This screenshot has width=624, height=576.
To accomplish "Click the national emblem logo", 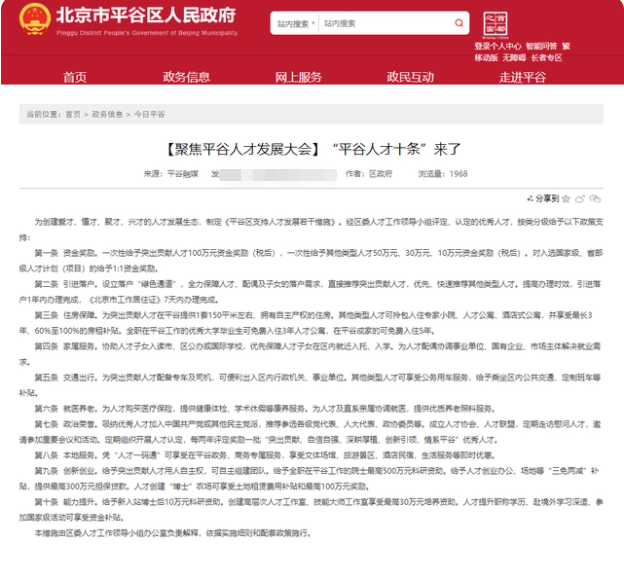I will [35, 20].
